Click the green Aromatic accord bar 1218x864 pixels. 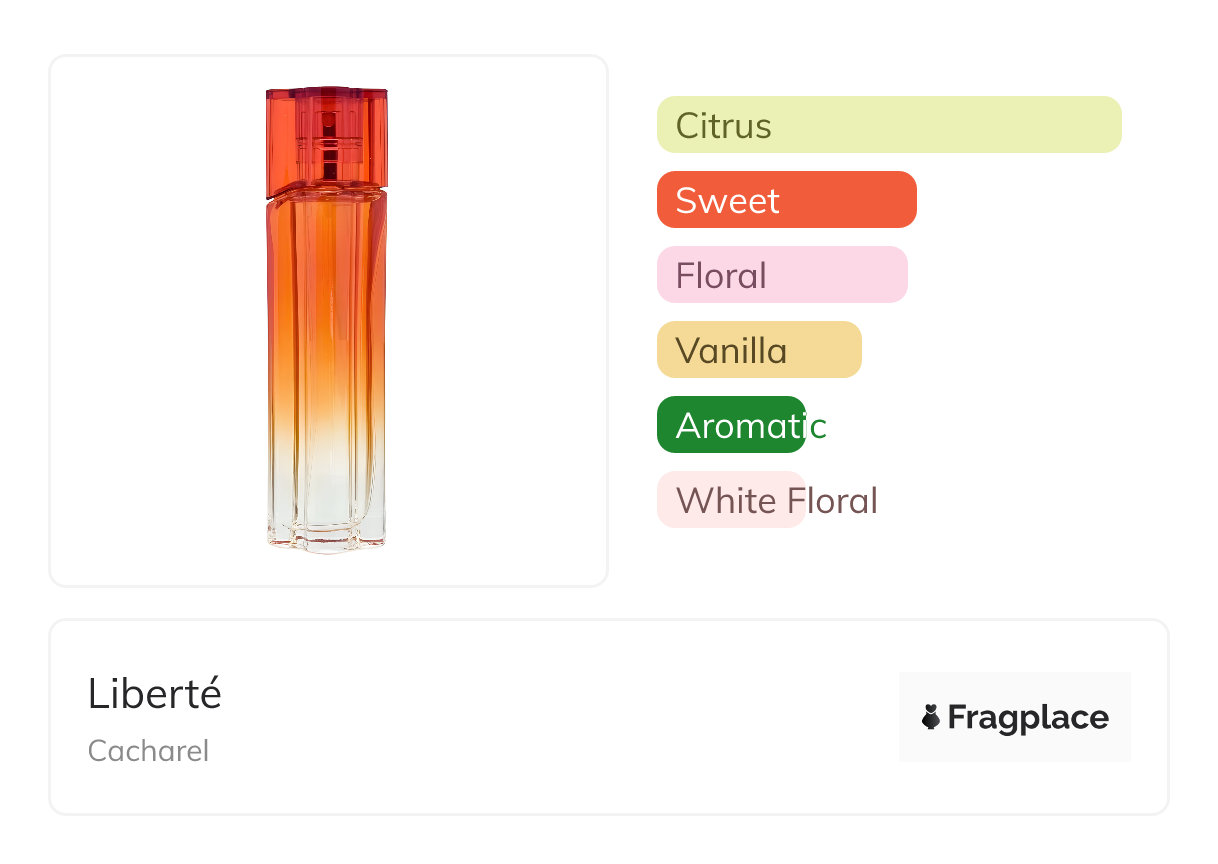[731, 425]
